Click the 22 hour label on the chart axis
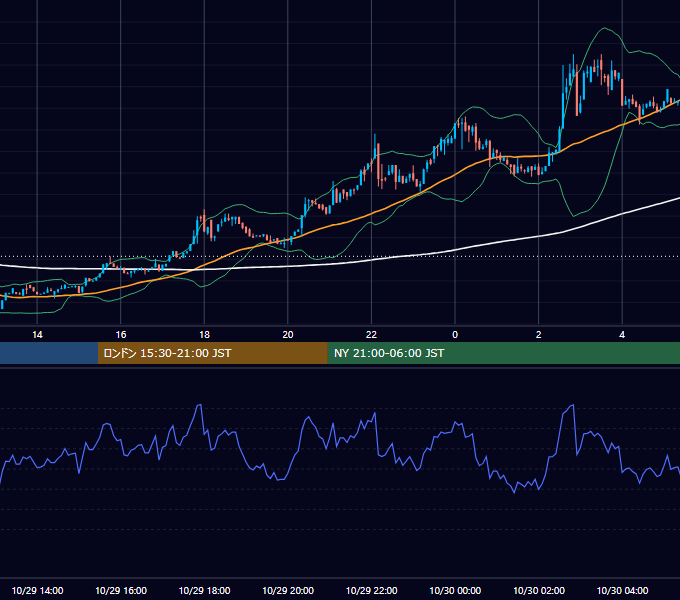680x600 pixels. (372, 335)
